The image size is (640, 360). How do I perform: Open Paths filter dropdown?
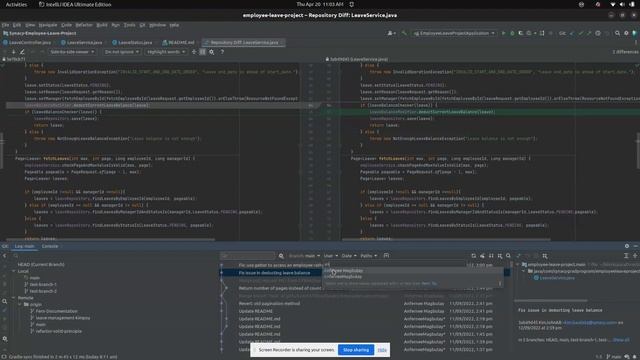point(369,256)
